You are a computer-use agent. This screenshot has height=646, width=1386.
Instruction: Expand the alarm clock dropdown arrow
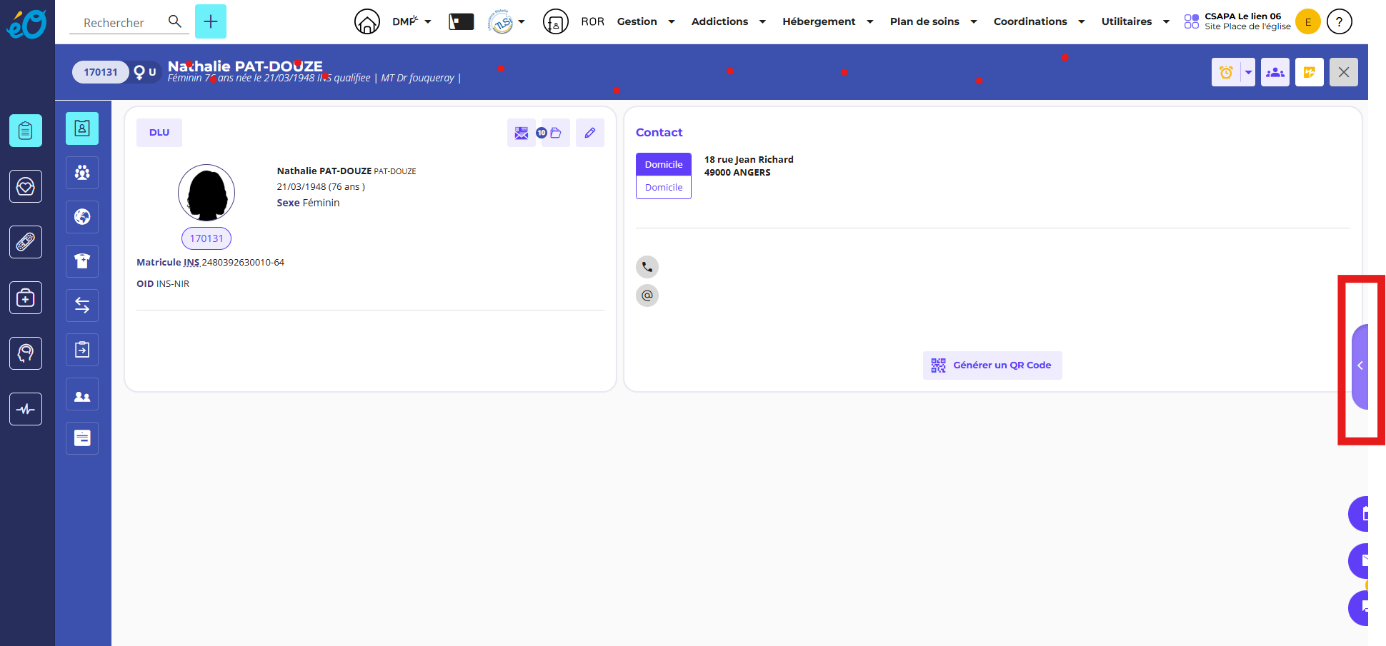[1248, 72]
